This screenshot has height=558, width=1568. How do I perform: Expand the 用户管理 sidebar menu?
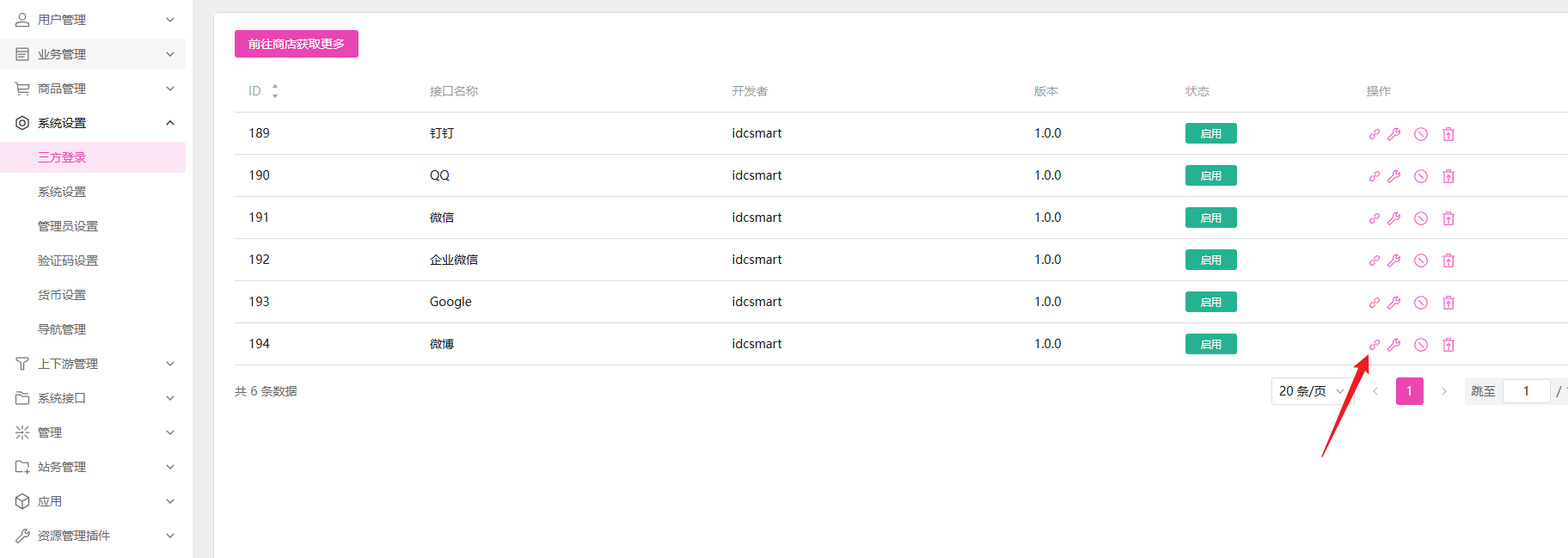pyautogui.click(x=93, y=20)
